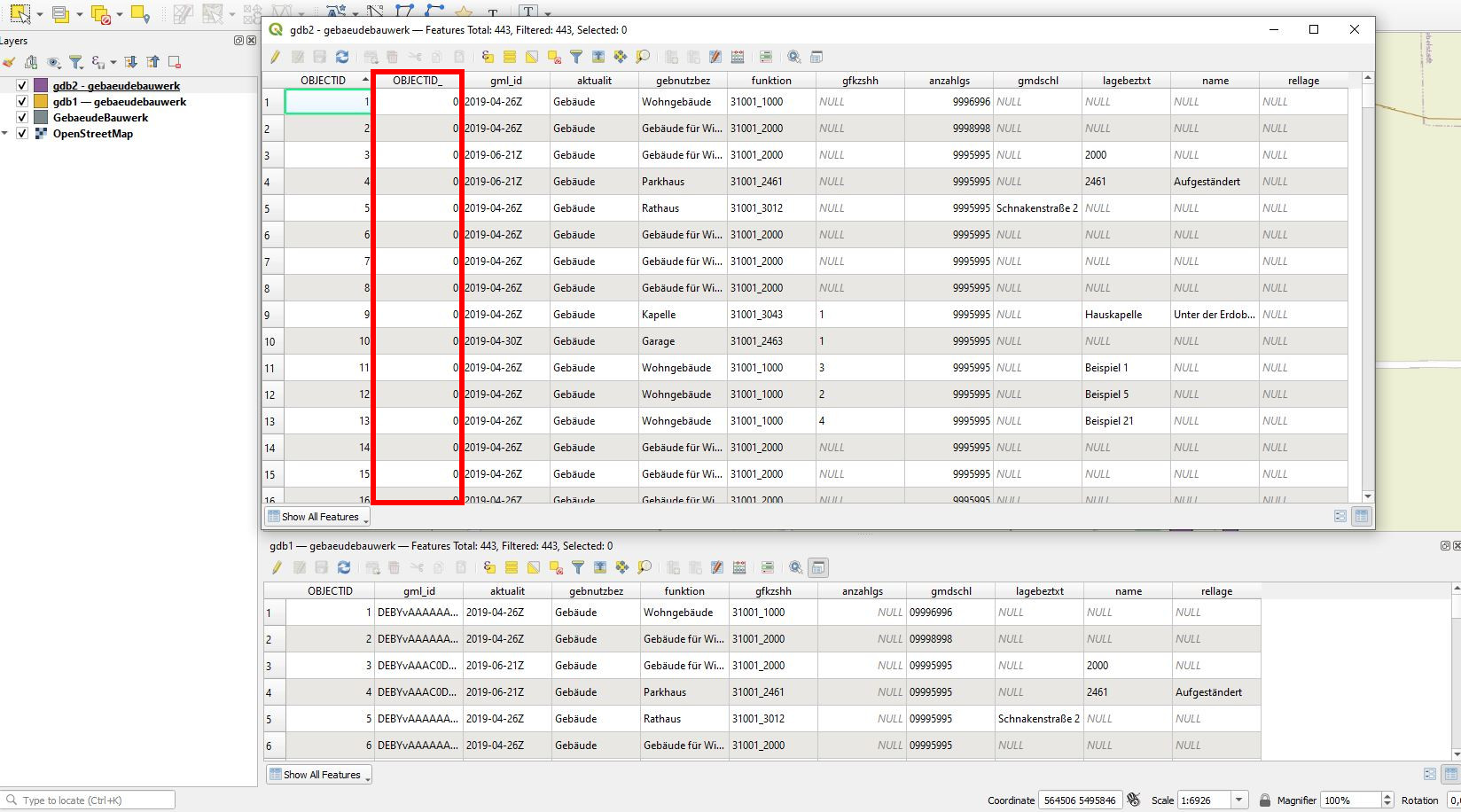Invert the current feature selection
The image size is (1461, 812).
(532, 57)
